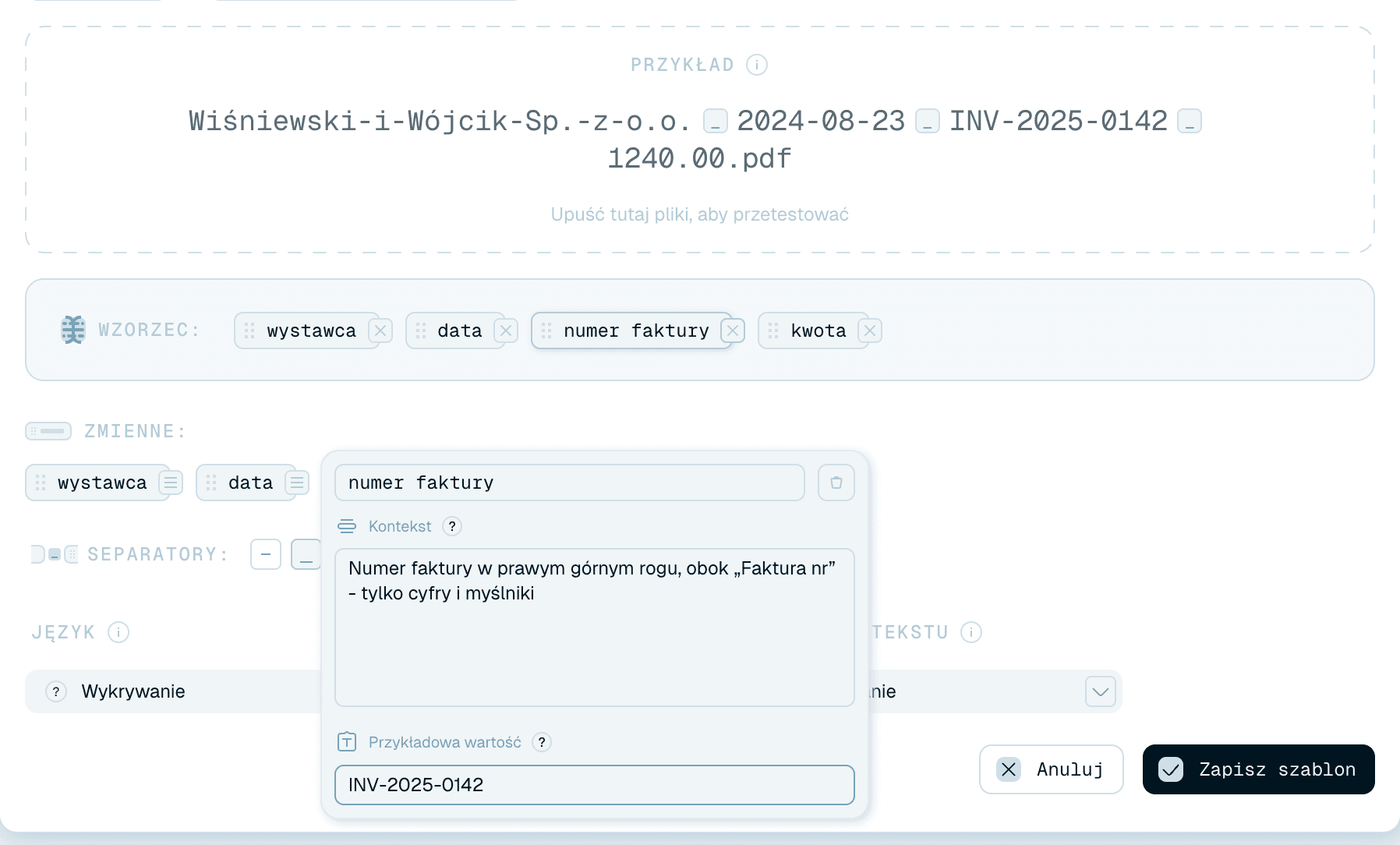Open the details menu of wystawca variable
The width and height of the screenshot is (1400, 845).
[171, 483]
